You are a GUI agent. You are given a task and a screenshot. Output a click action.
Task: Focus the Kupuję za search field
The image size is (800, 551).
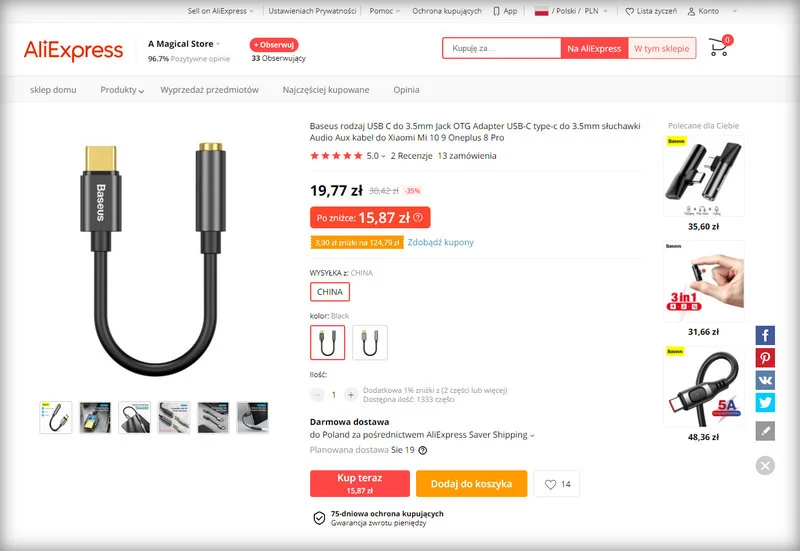(502, 48)
